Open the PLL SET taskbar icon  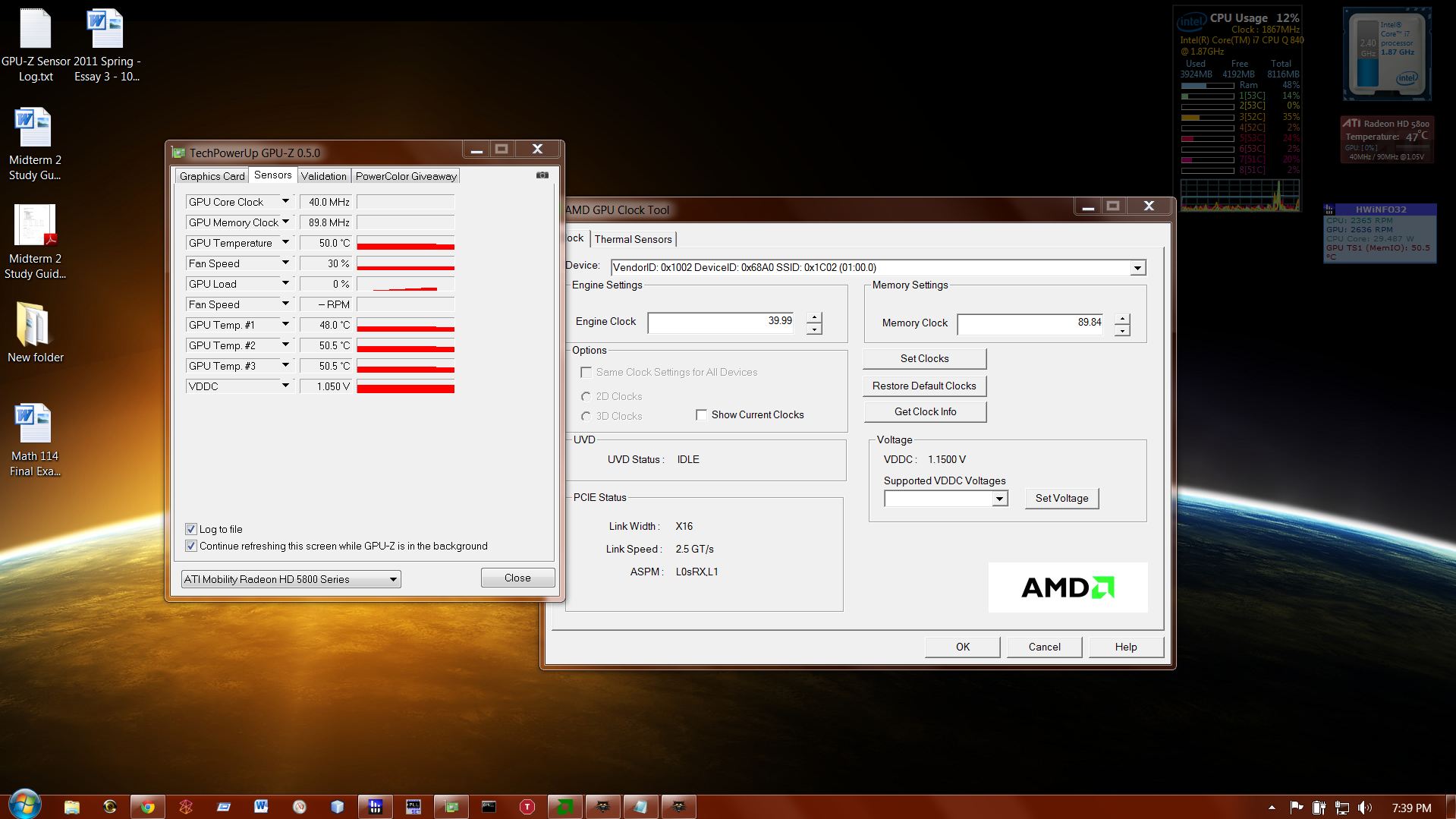tap(413, 807)
